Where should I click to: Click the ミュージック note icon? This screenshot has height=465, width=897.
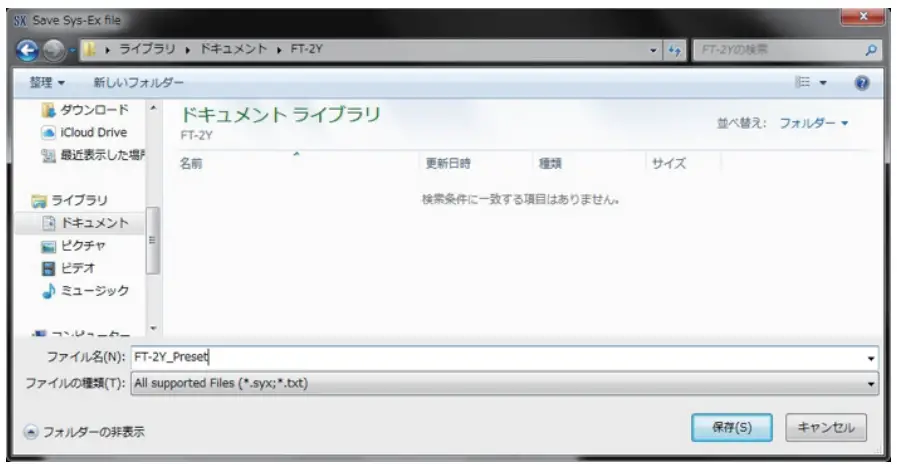tap(49, 291)
